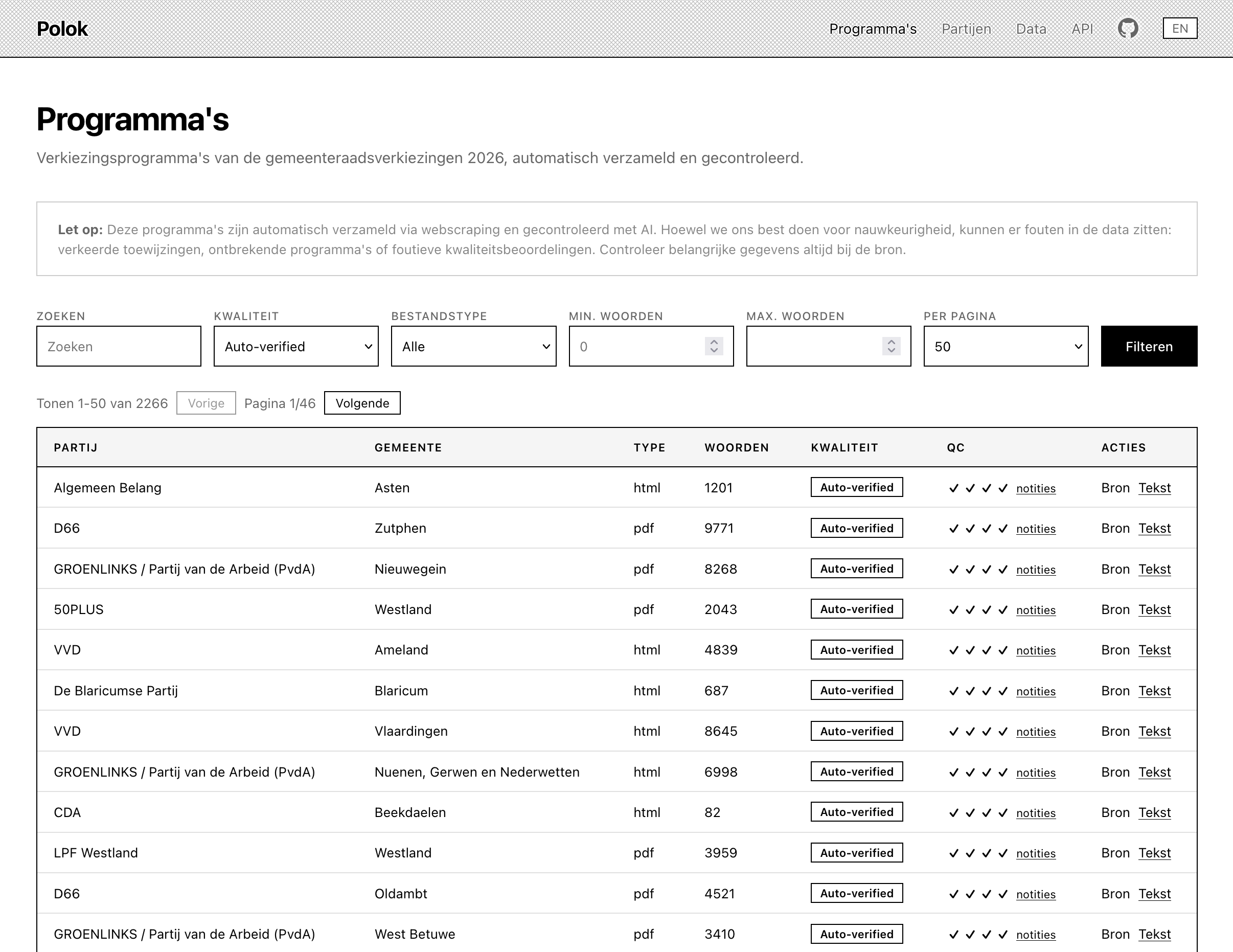Focus the Zoeken search field

pyautogui.click(x=119, y=346)
